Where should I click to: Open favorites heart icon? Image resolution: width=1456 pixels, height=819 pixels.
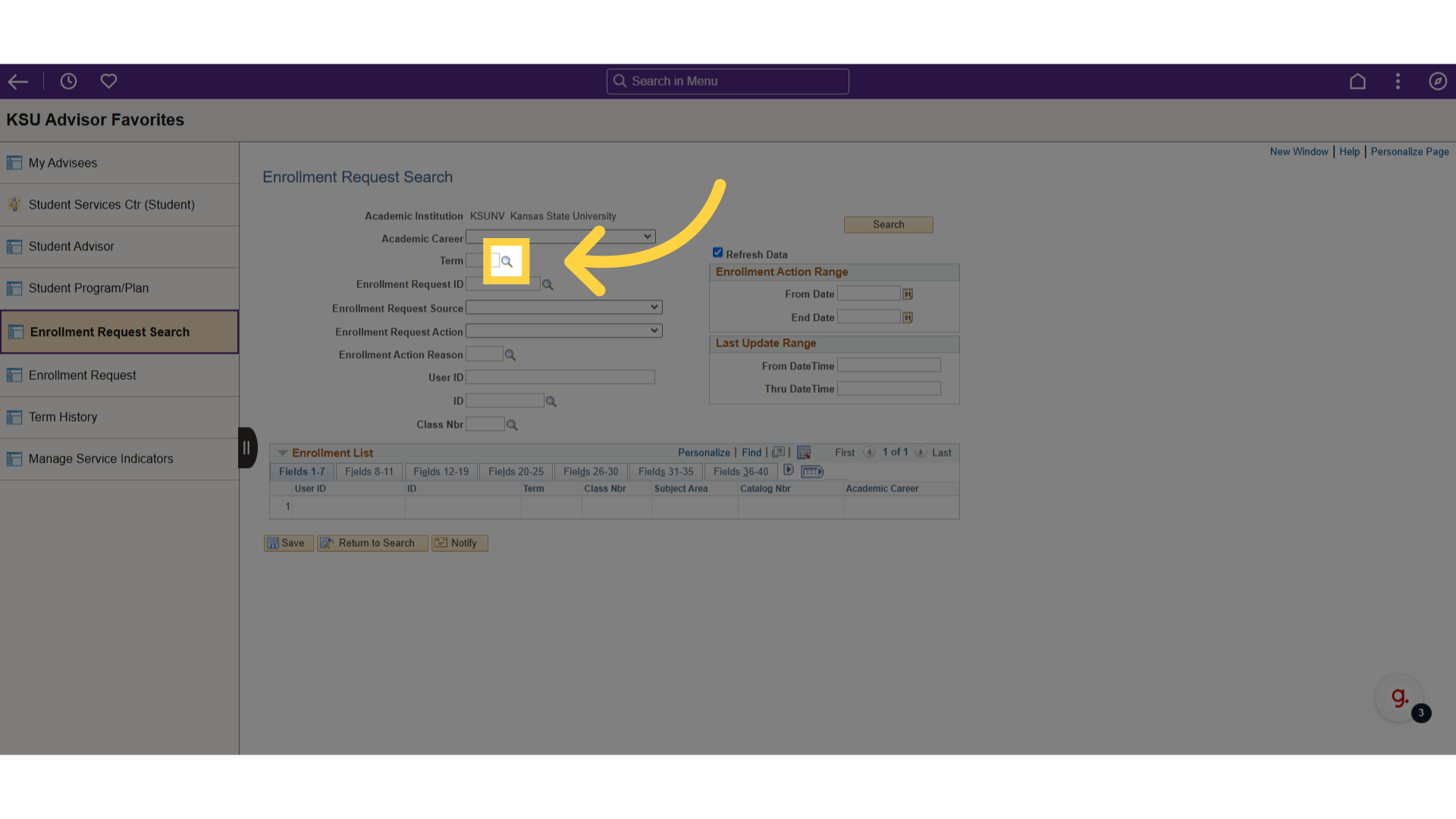[x=108, y=81]
